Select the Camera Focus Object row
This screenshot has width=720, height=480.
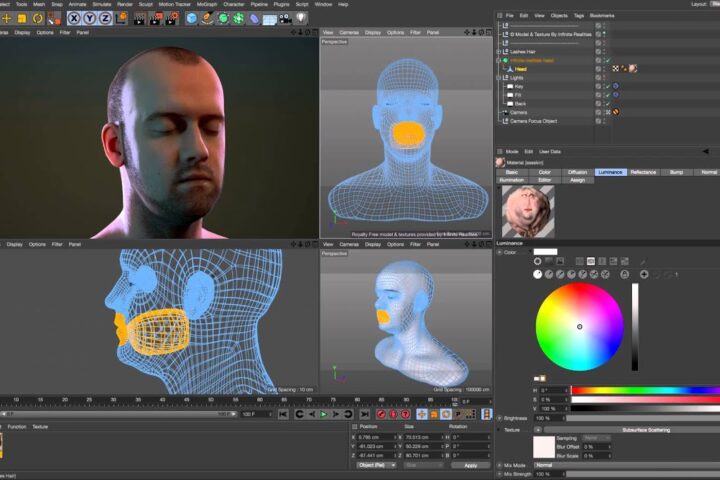click(x=533, y=121)
